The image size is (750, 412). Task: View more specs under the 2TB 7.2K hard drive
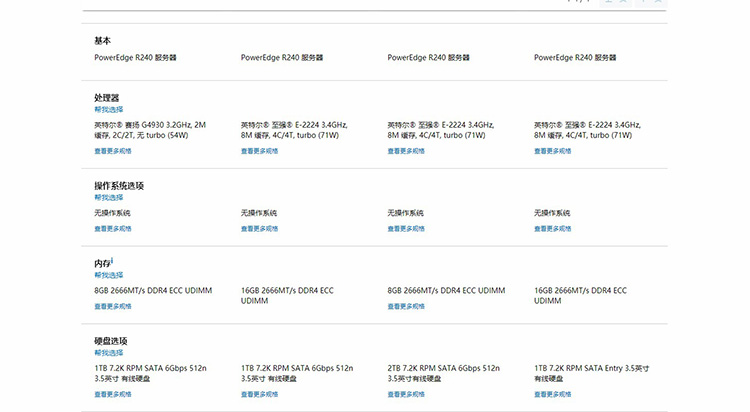pos(406,395)
